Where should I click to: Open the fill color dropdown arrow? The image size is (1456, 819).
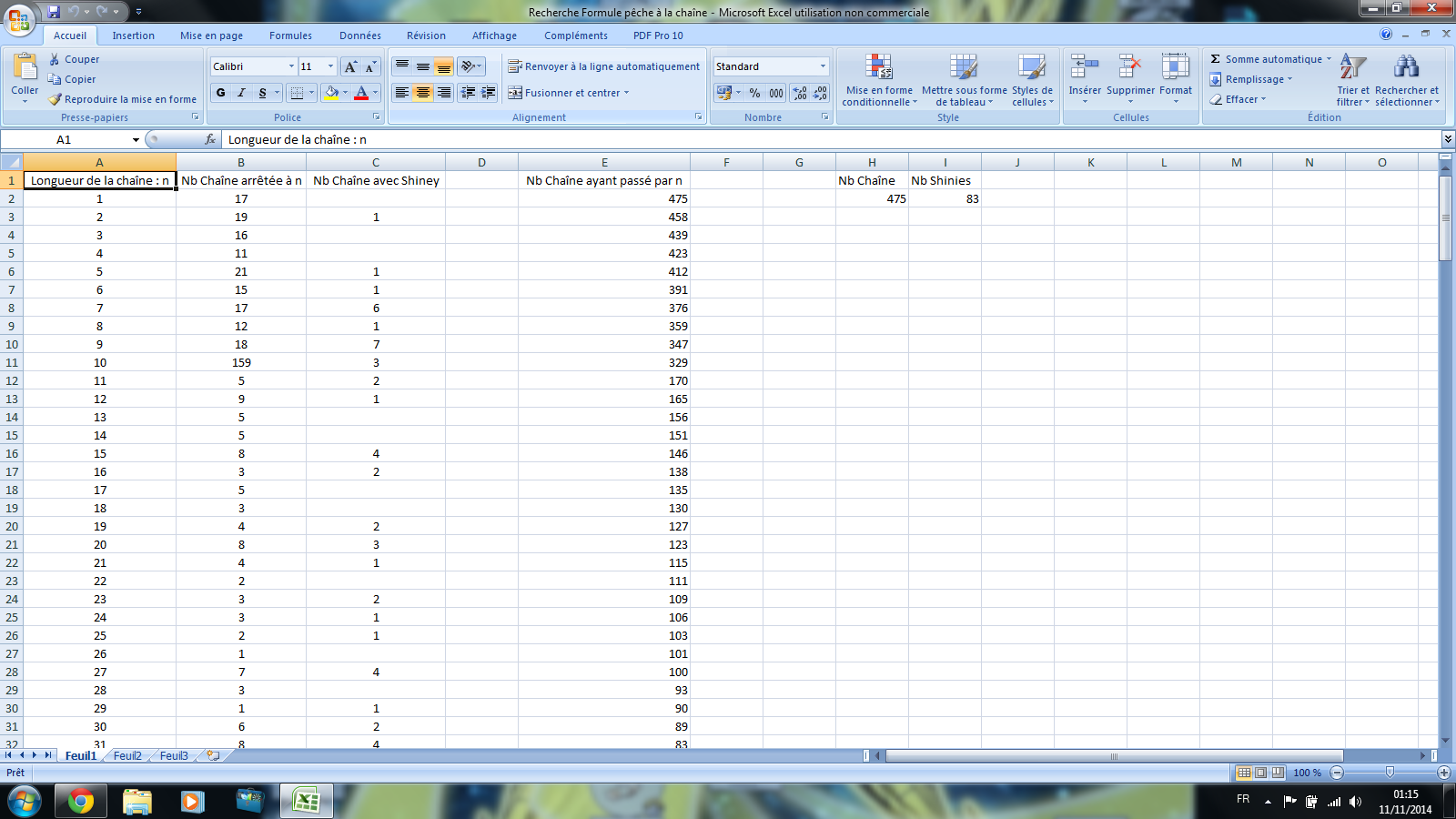346,93
